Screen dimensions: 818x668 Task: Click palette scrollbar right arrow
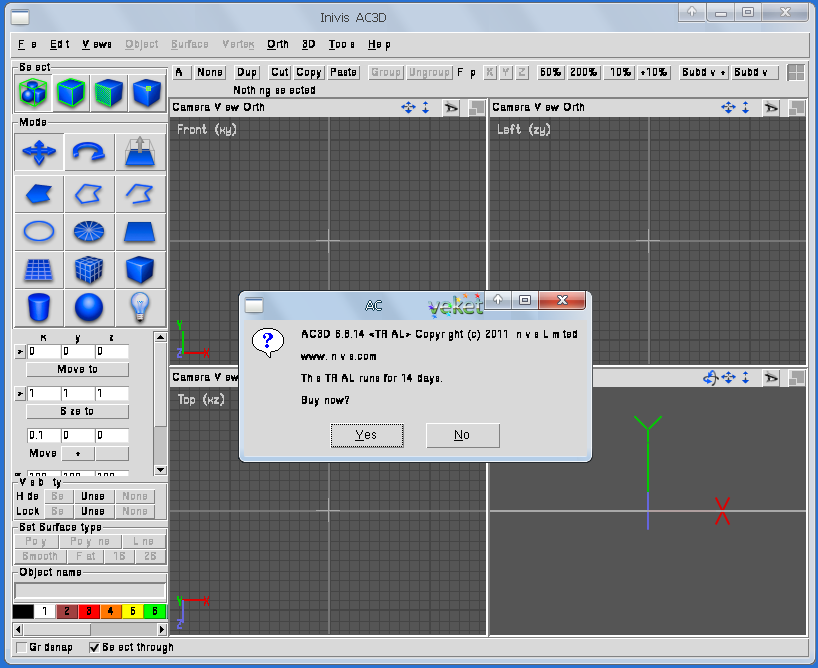coord(161,629)
